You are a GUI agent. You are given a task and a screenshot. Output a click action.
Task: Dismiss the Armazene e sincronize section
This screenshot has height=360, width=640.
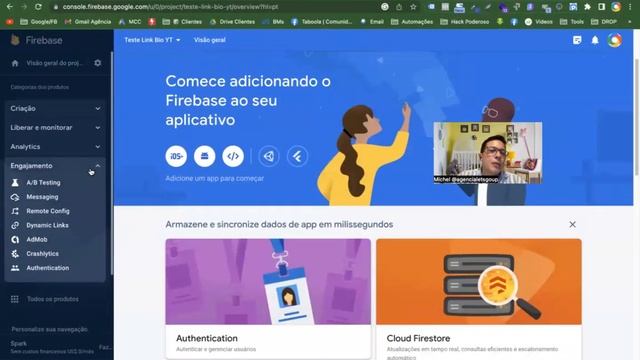point(572,224)
